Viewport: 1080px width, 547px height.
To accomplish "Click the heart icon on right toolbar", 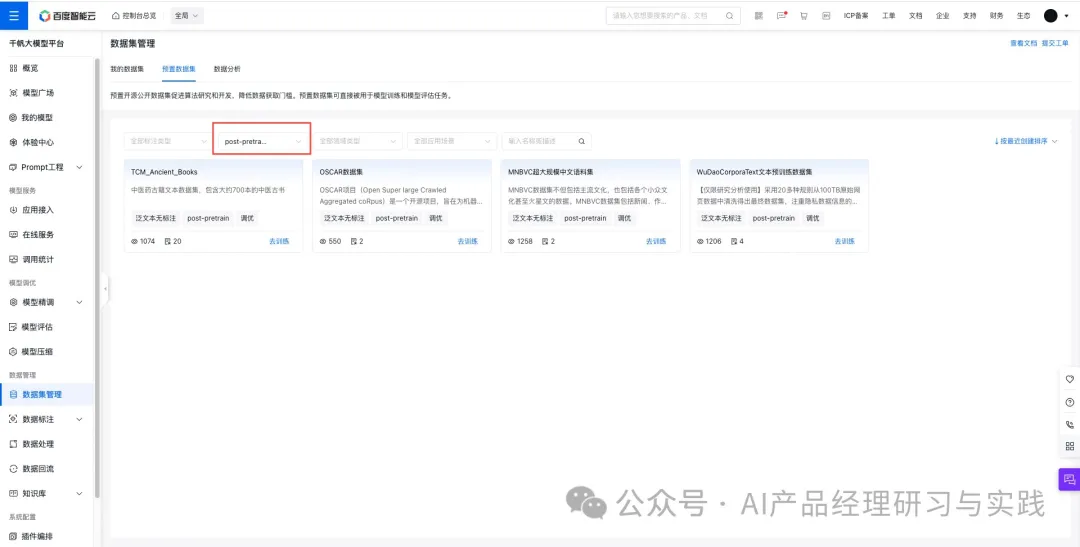I will point(1070,379).
